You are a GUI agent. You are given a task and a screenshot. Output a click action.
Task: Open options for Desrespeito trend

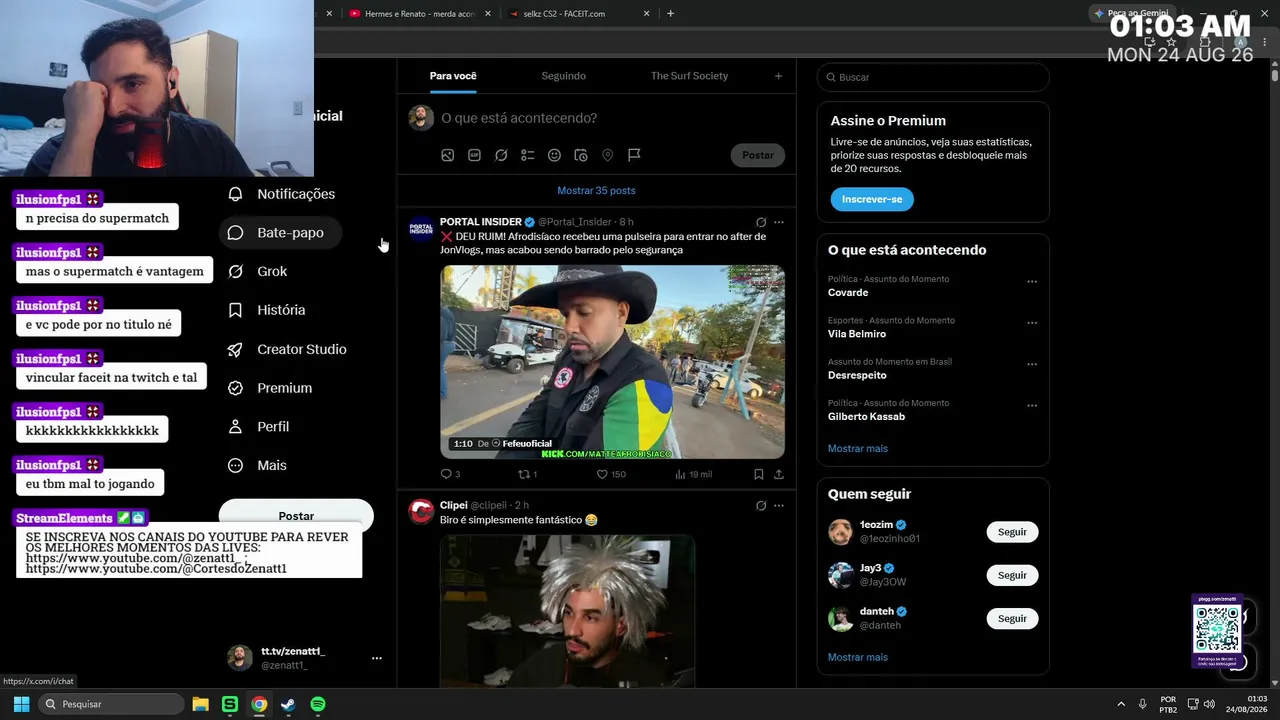(1032, 365)
